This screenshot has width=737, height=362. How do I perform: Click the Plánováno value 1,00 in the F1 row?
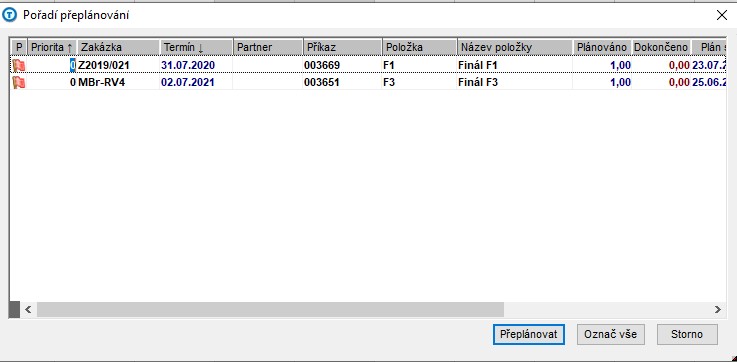click(x=620, y=65)
